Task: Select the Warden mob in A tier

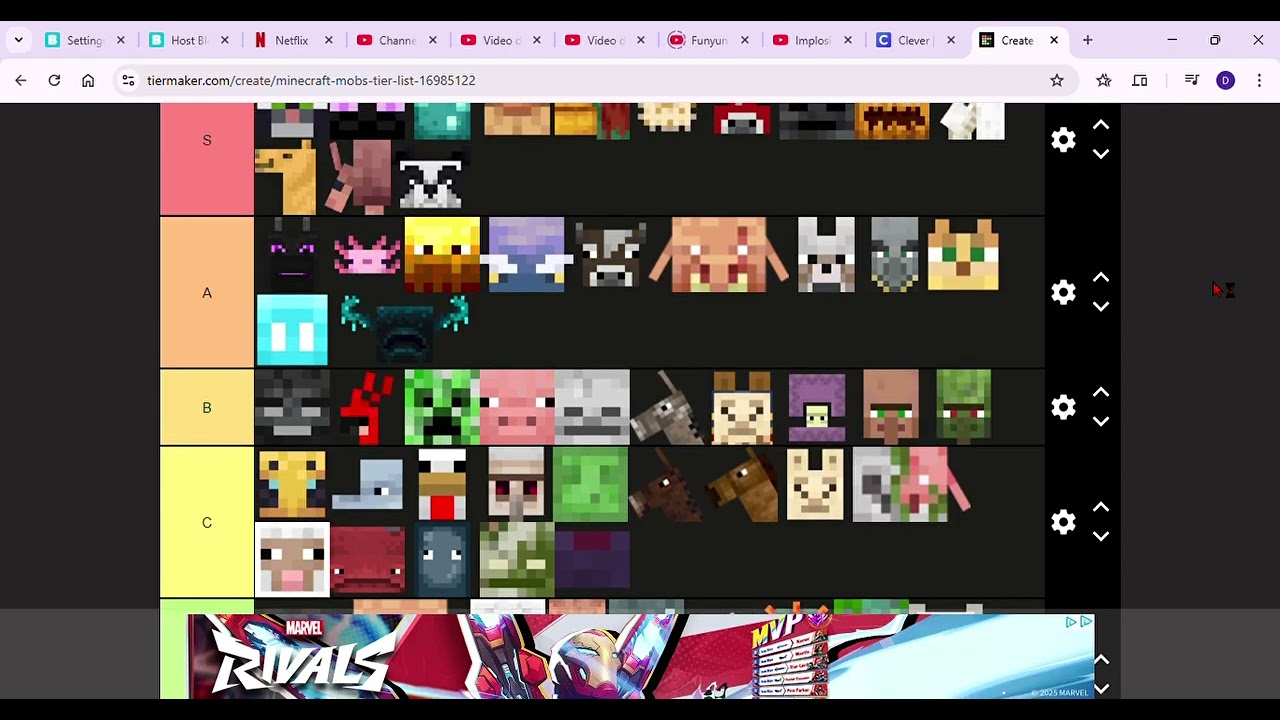Action: [x=405, y=330]
